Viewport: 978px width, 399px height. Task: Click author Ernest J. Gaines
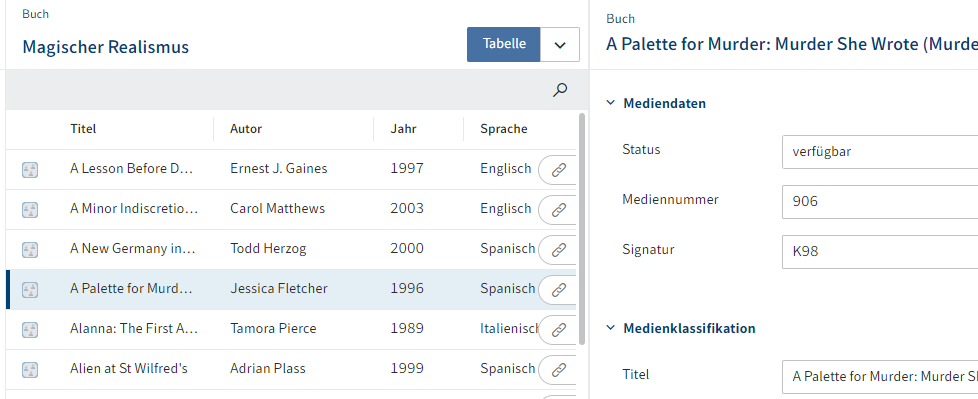point(278,169)
